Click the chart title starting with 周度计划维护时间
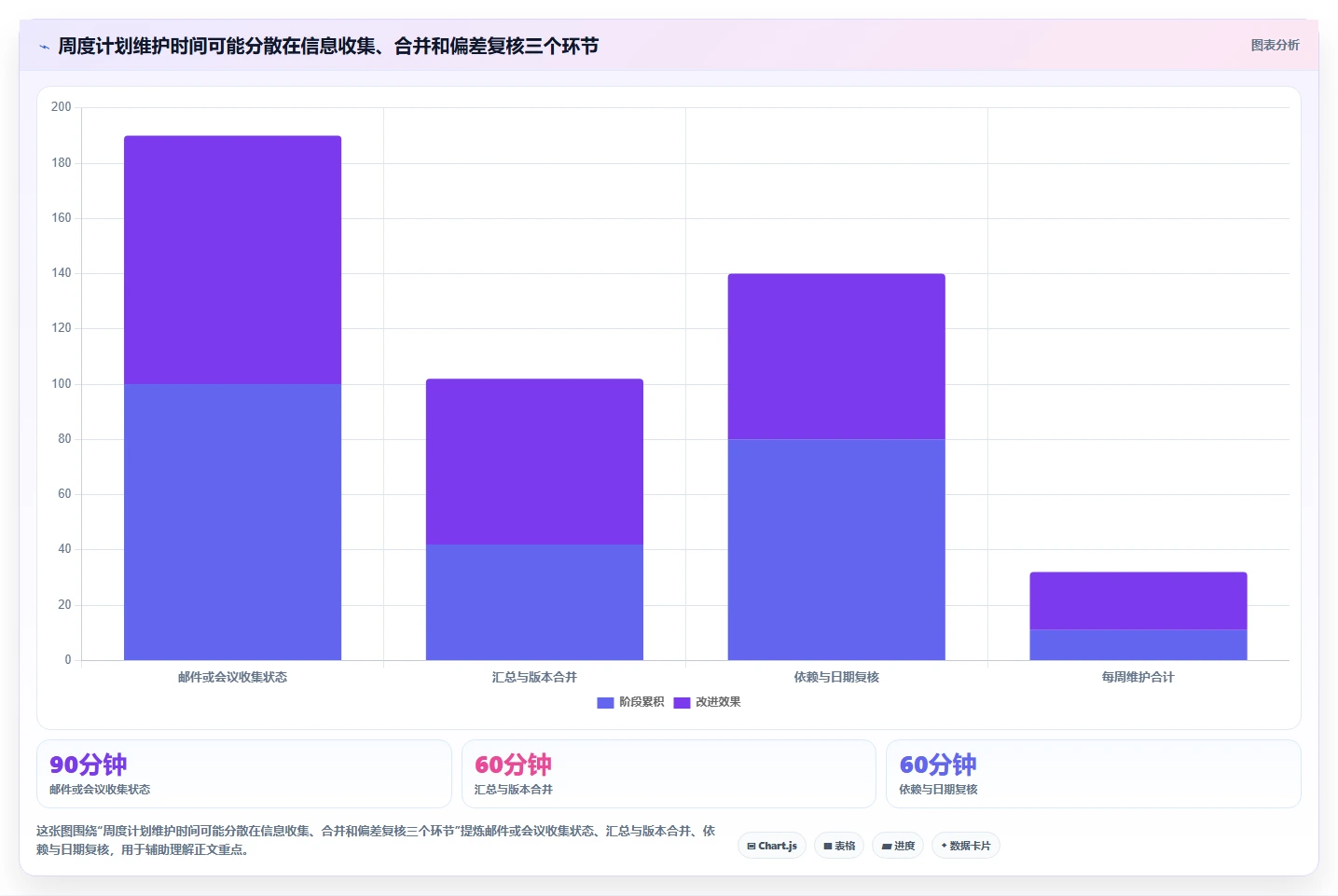 (328, 46)
